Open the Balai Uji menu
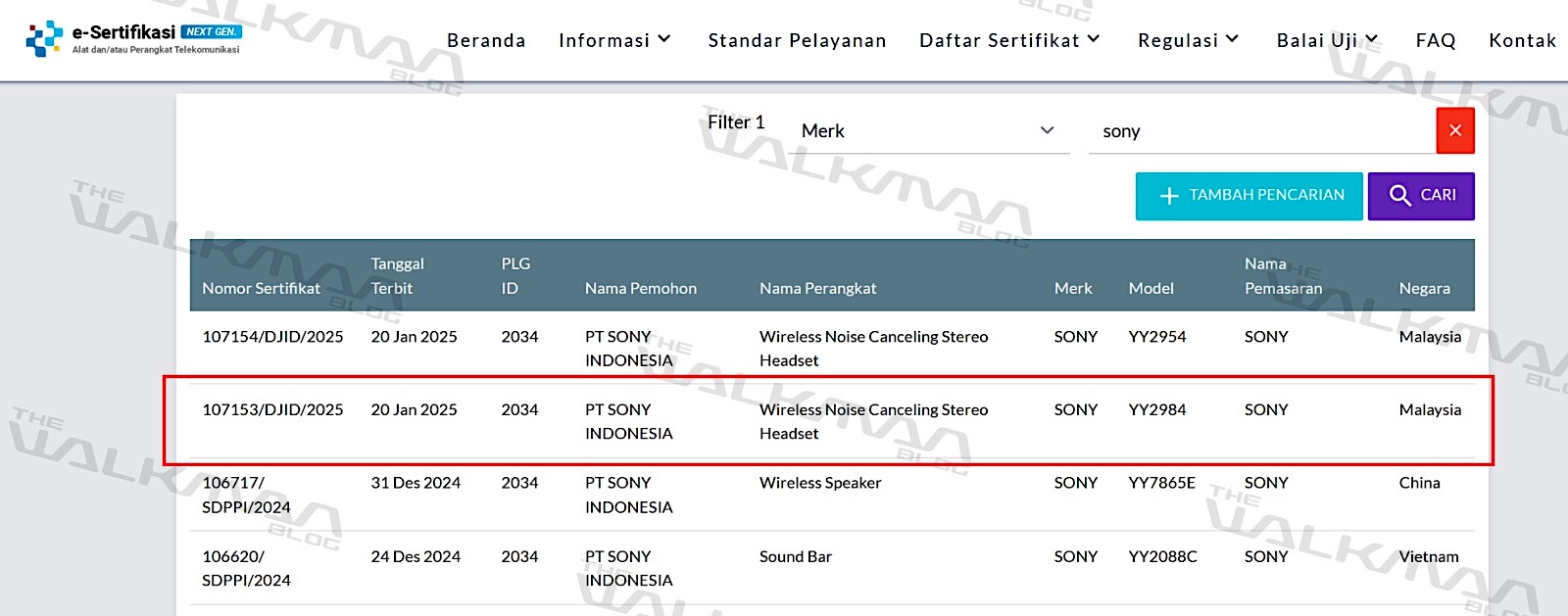 coord(1328,40)
